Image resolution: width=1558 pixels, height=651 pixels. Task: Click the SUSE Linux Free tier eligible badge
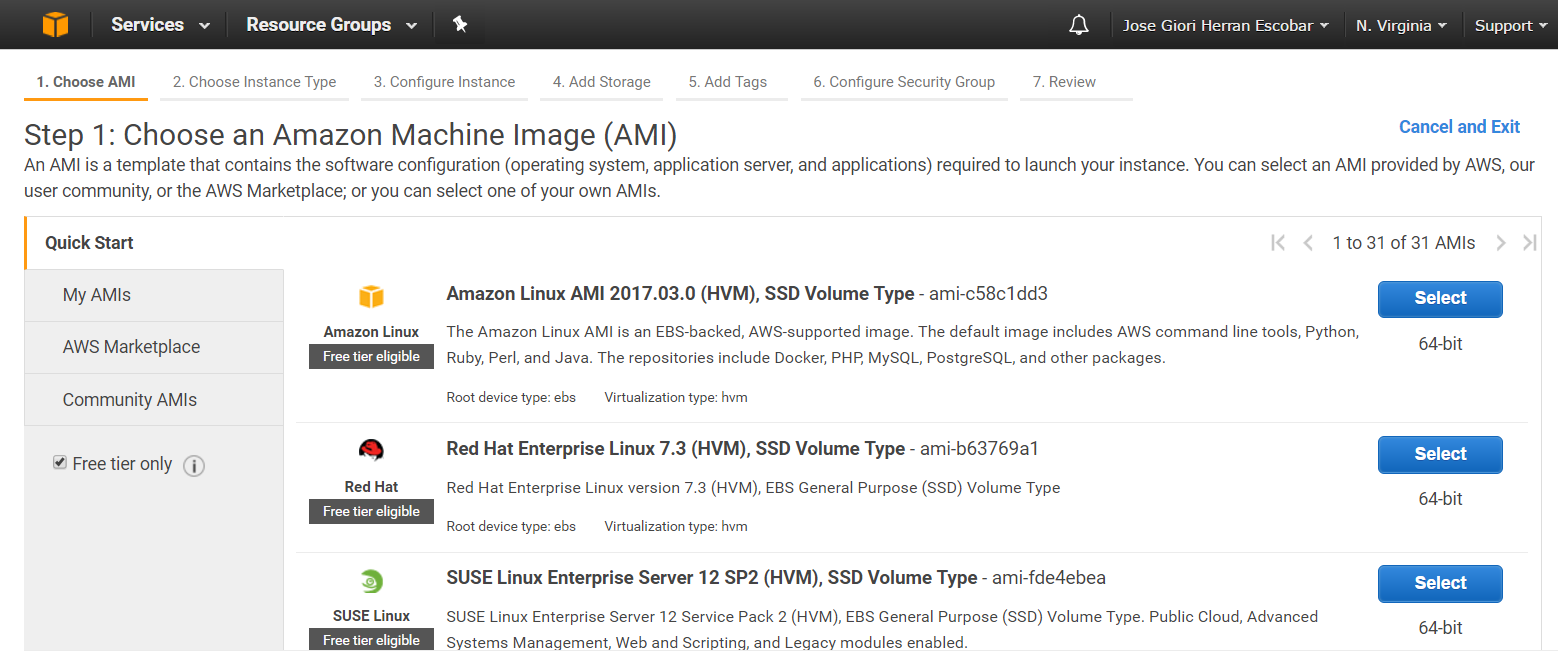(371, 640)
